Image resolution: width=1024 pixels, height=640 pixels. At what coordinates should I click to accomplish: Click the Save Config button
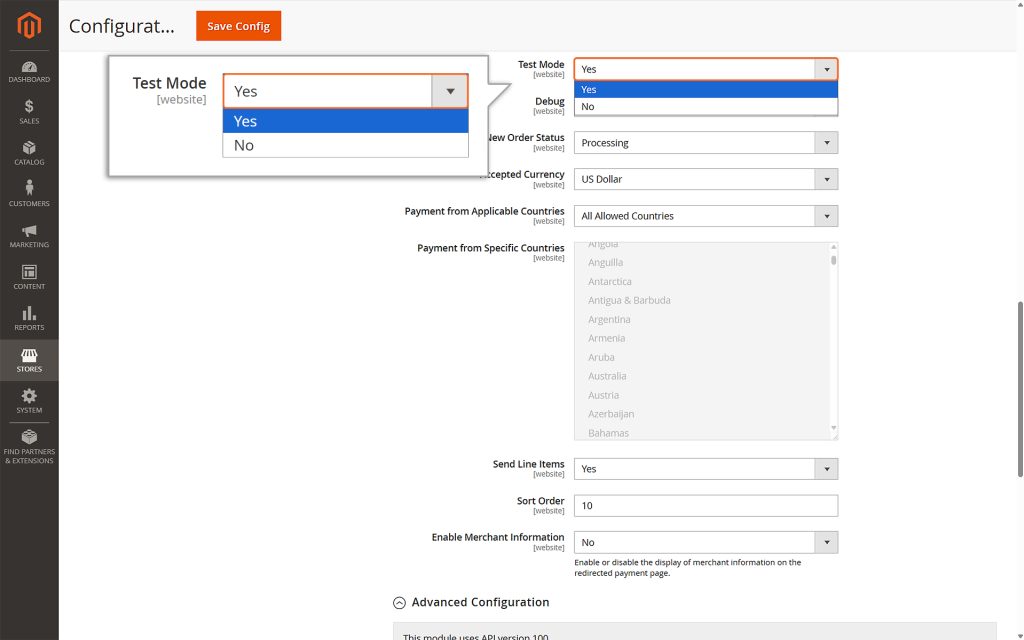[238, 26]
